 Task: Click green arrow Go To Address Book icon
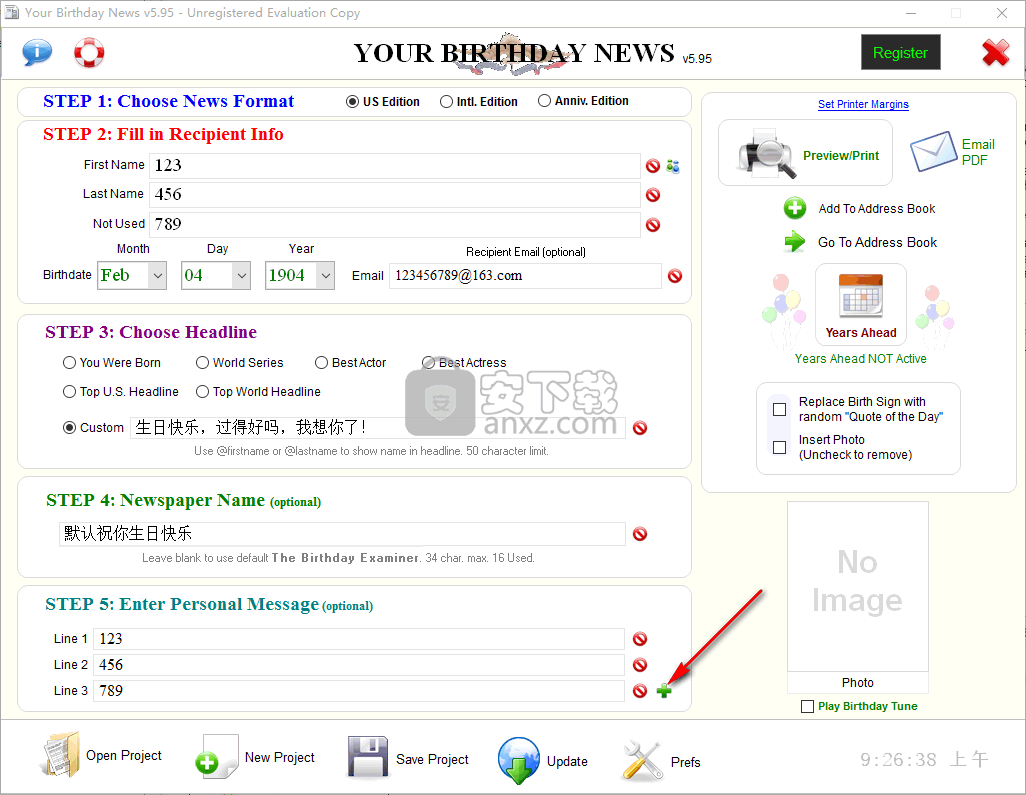pyautogui.click(x=794, y=242)
